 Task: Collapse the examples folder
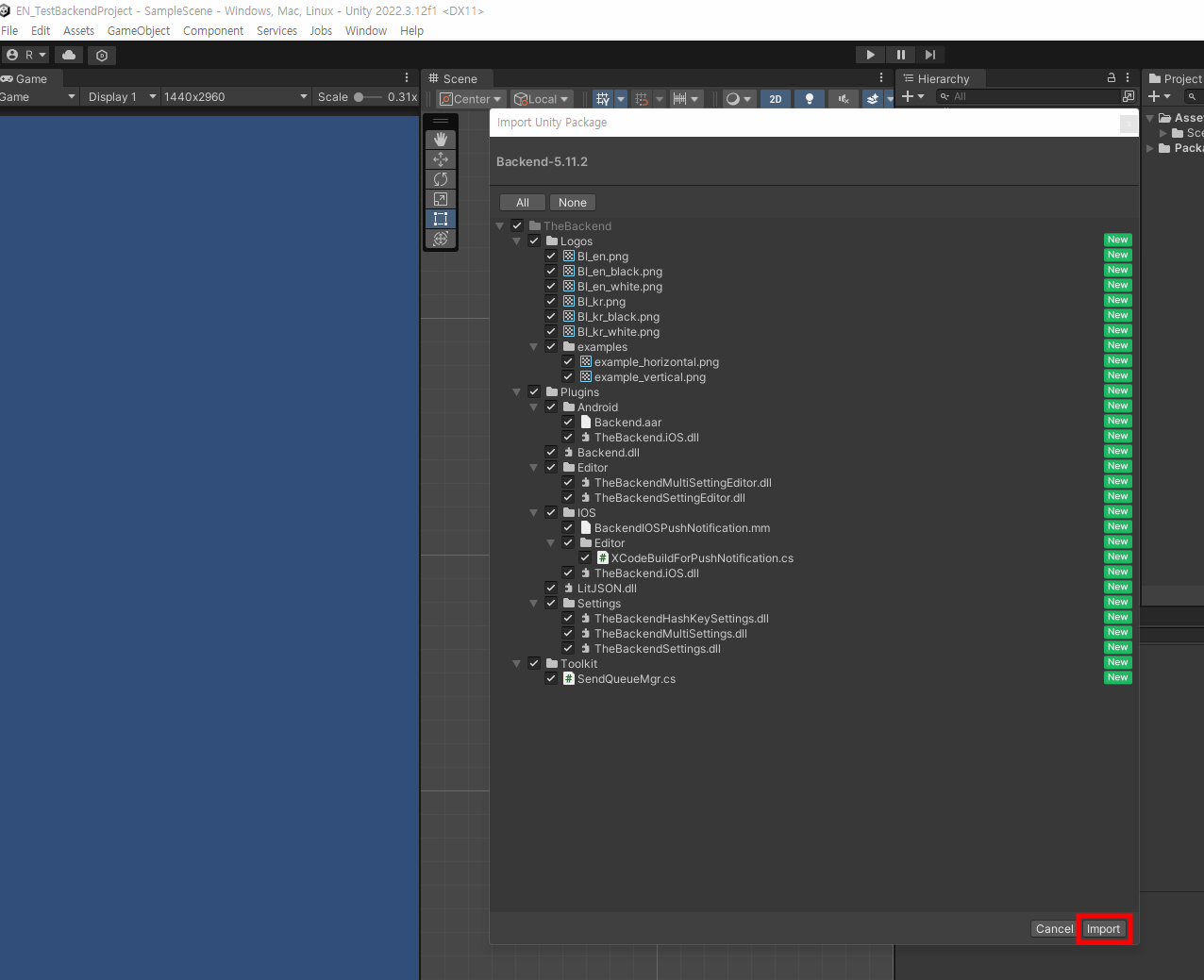click(534, 347)
